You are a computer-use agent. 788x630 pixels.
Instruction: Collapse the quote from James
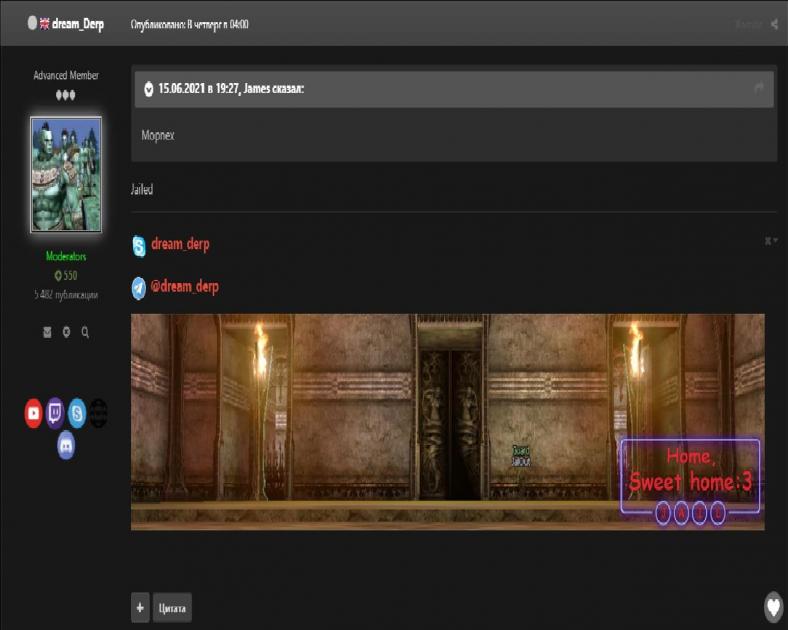(149, 89)
